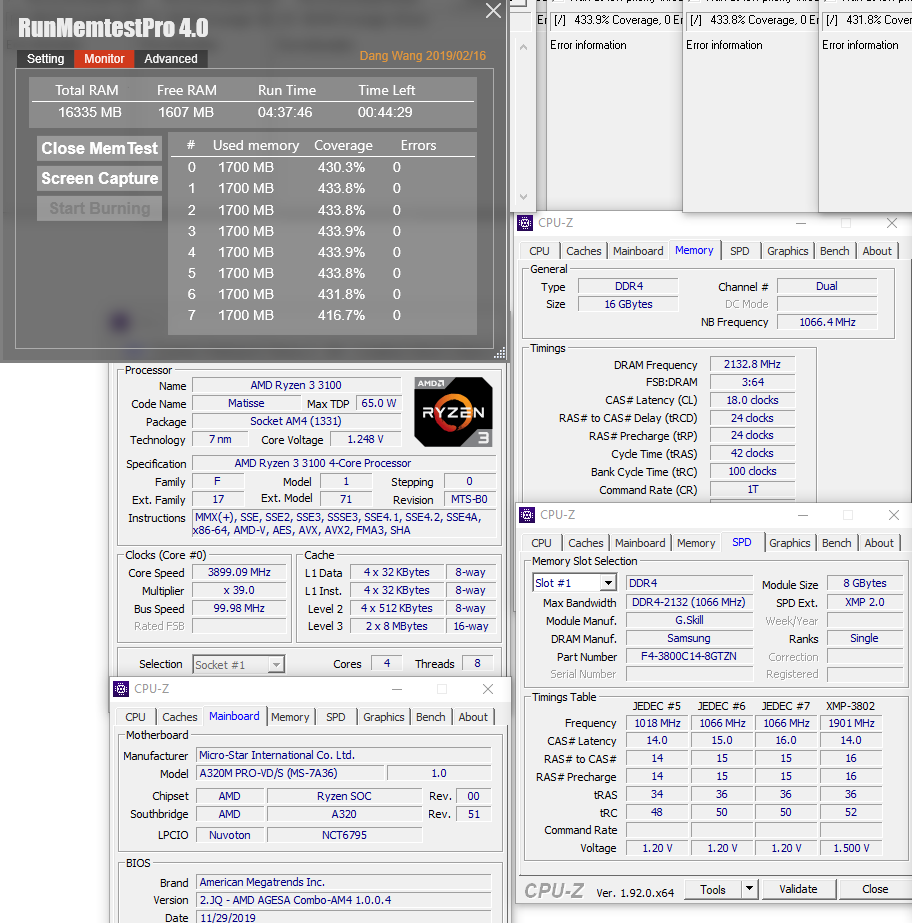
Task: Open the Socket #1 selection dropdown
Action: click(276, 664)
